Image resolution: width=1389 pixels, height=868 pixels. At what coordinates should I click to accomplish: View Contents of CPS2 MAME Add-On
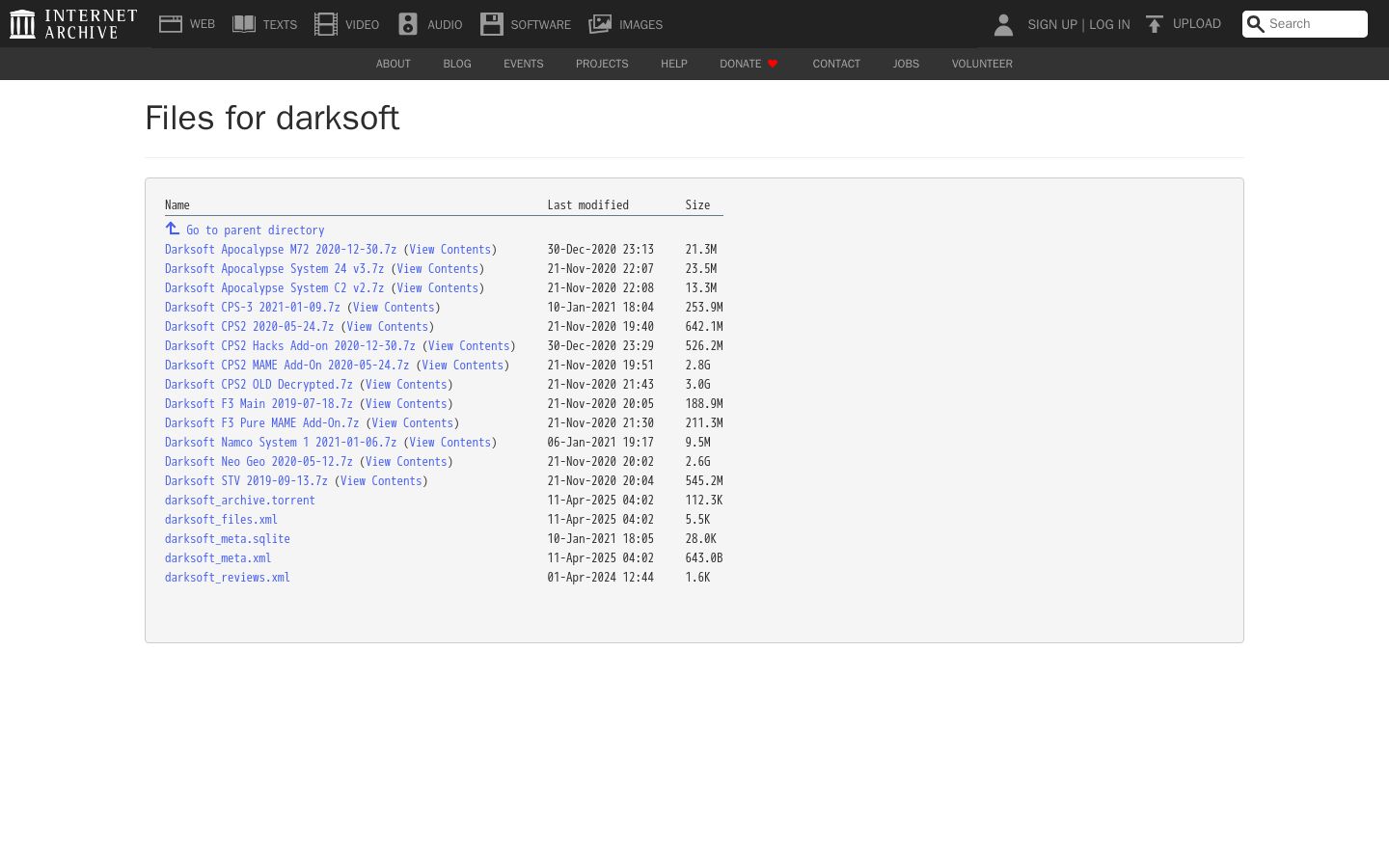click(463, 366)
